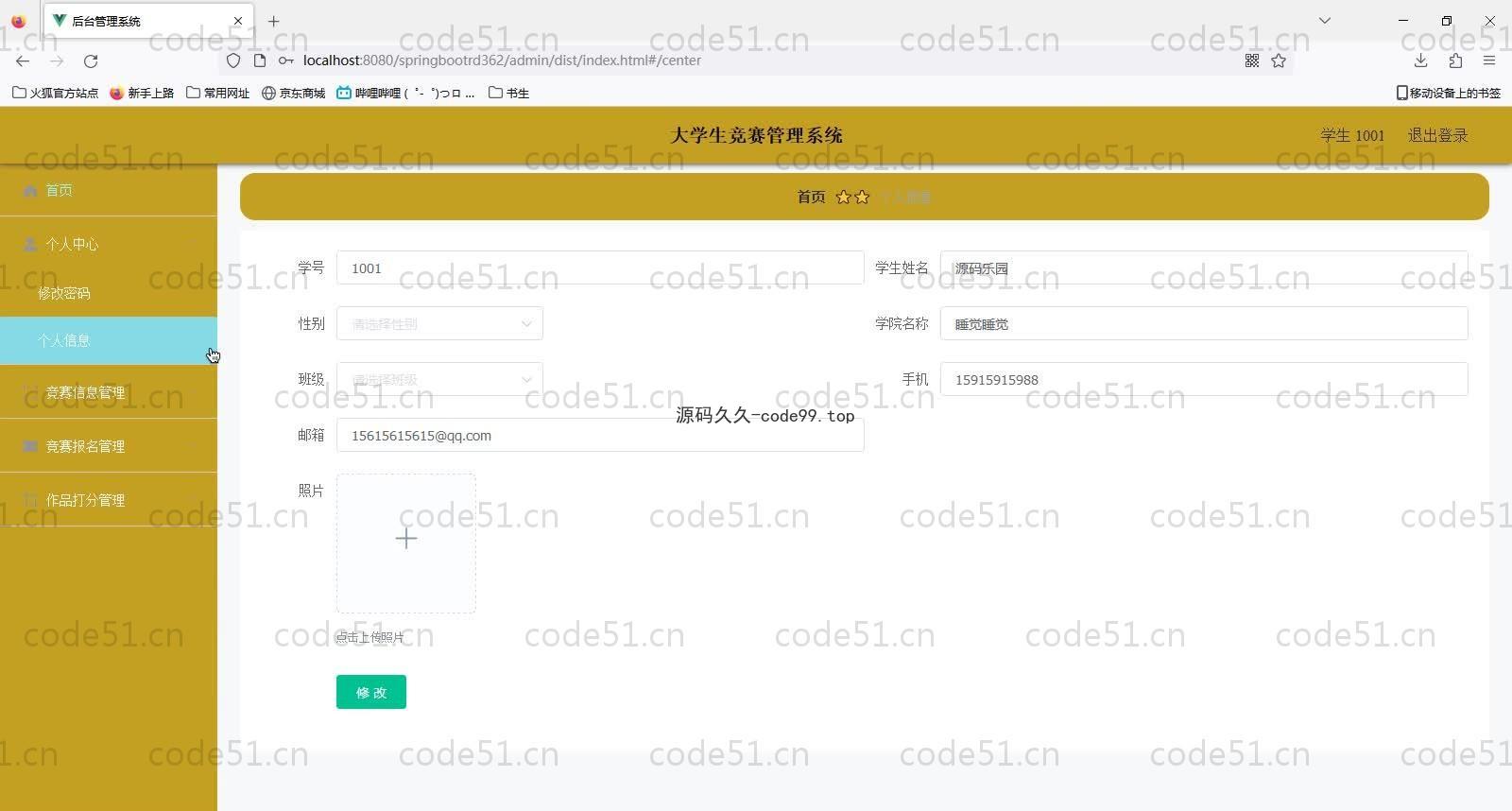1512x811 pixels.
Task: Click the green 修改 button
Action: pos(370,692)
